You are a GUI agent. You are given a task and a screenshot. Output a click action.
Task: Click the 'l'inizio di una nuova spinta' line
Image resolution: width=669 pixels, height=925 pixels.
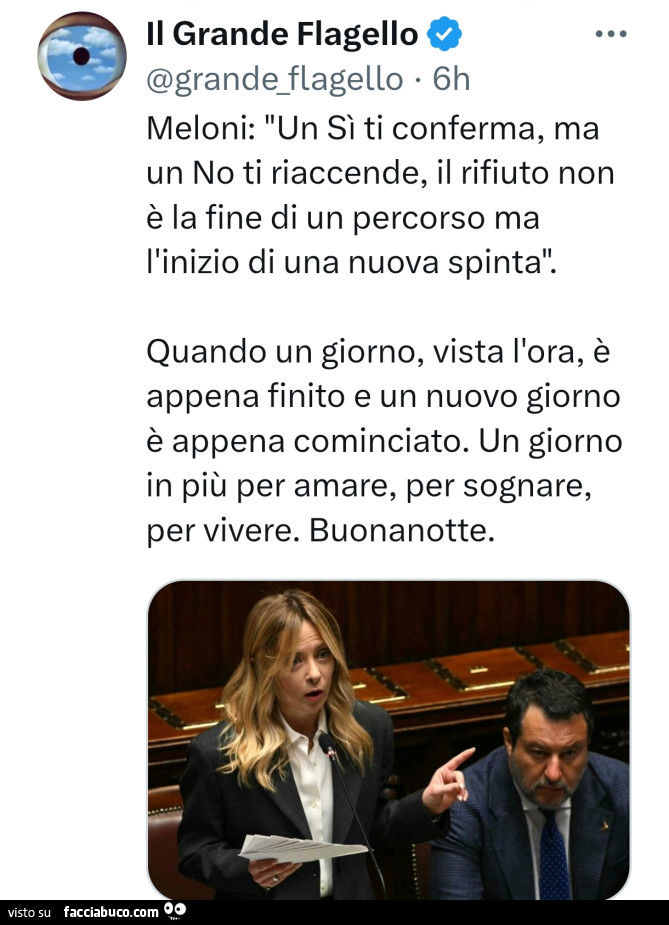351,263
